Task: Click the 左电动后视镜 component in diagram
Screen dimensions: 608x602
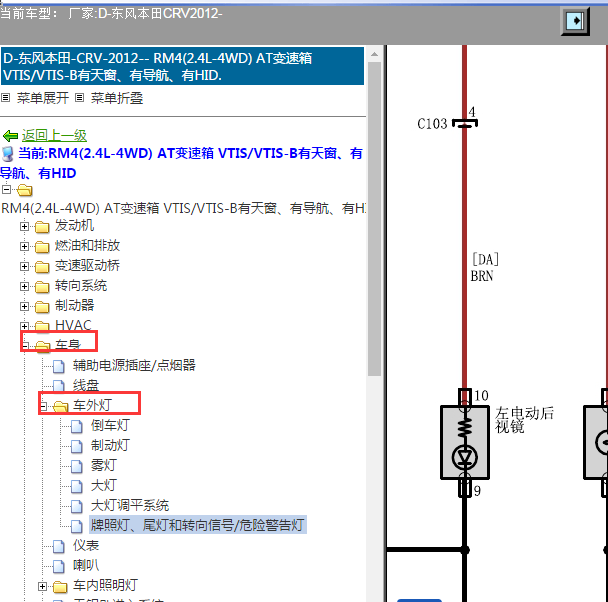Action: [465, 442]
